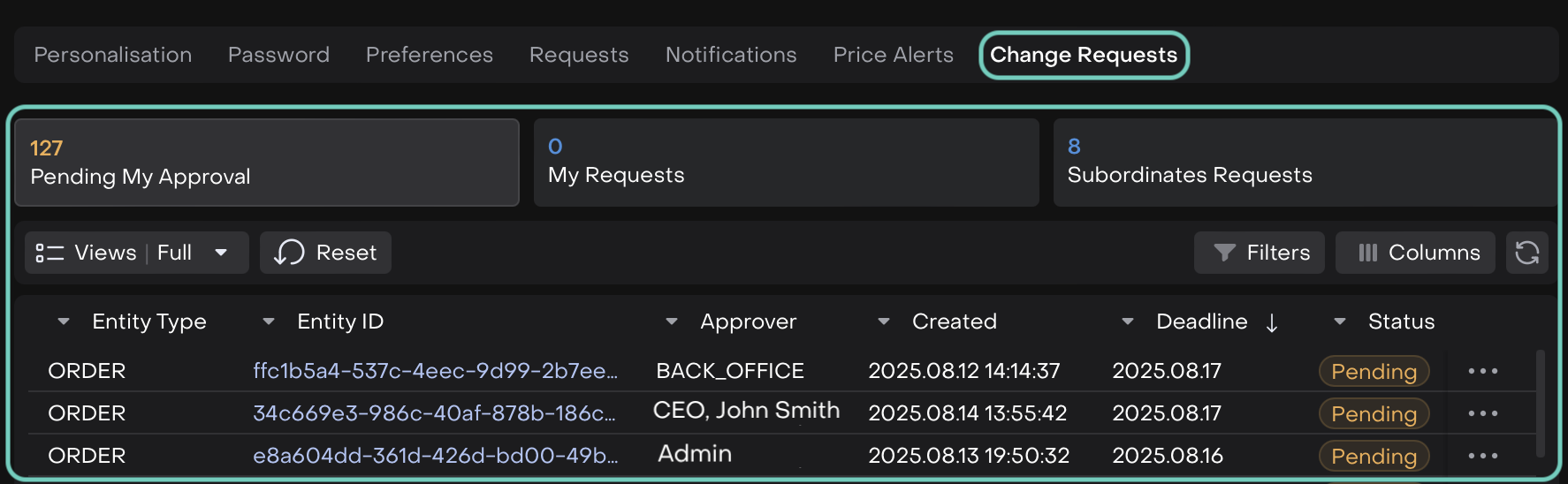
Task: Open Status column dropdown arrow
Action: (x=1340, y=321)
